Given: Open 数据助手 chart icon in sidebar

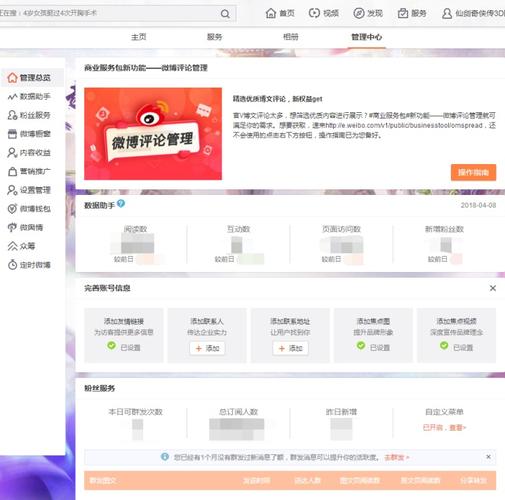Looking at the screenshot, I should coord(12,97).
